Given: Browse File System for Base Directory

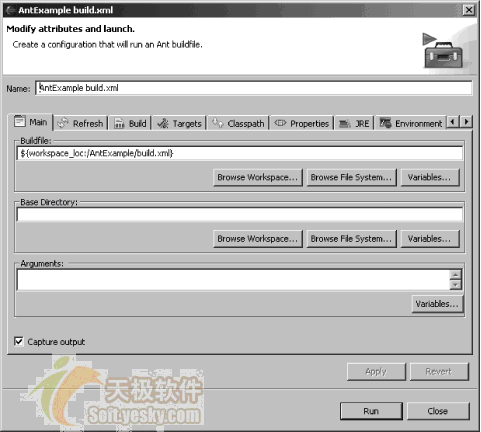Looking at the screenshot, I should 351,239.
